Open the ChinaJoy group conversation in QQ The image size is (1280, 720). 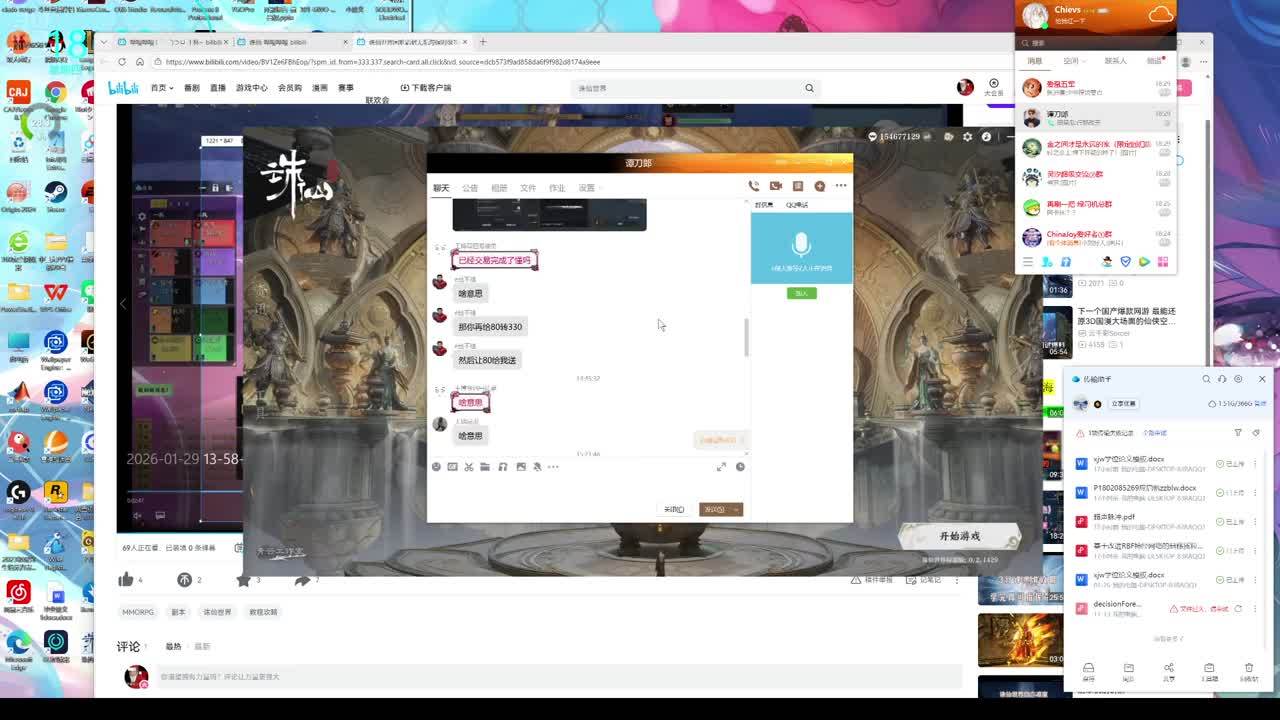(1096, 237)
